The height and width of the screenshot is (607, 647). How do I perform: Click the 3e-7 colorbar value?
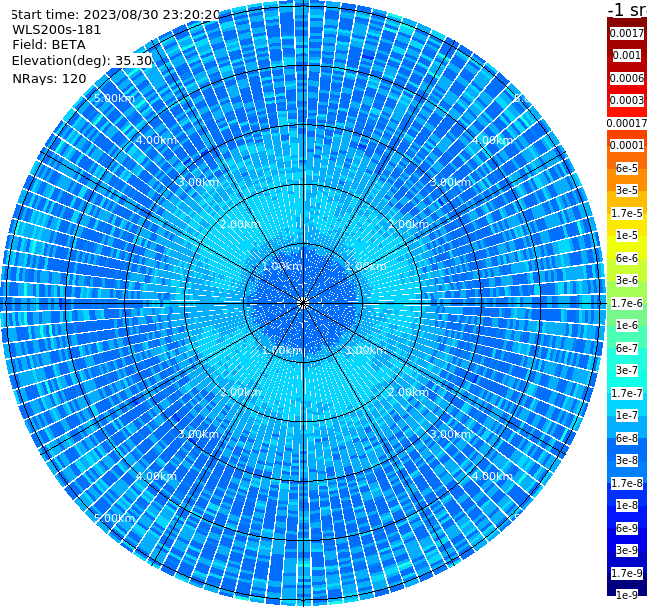(x=627, y=370)
